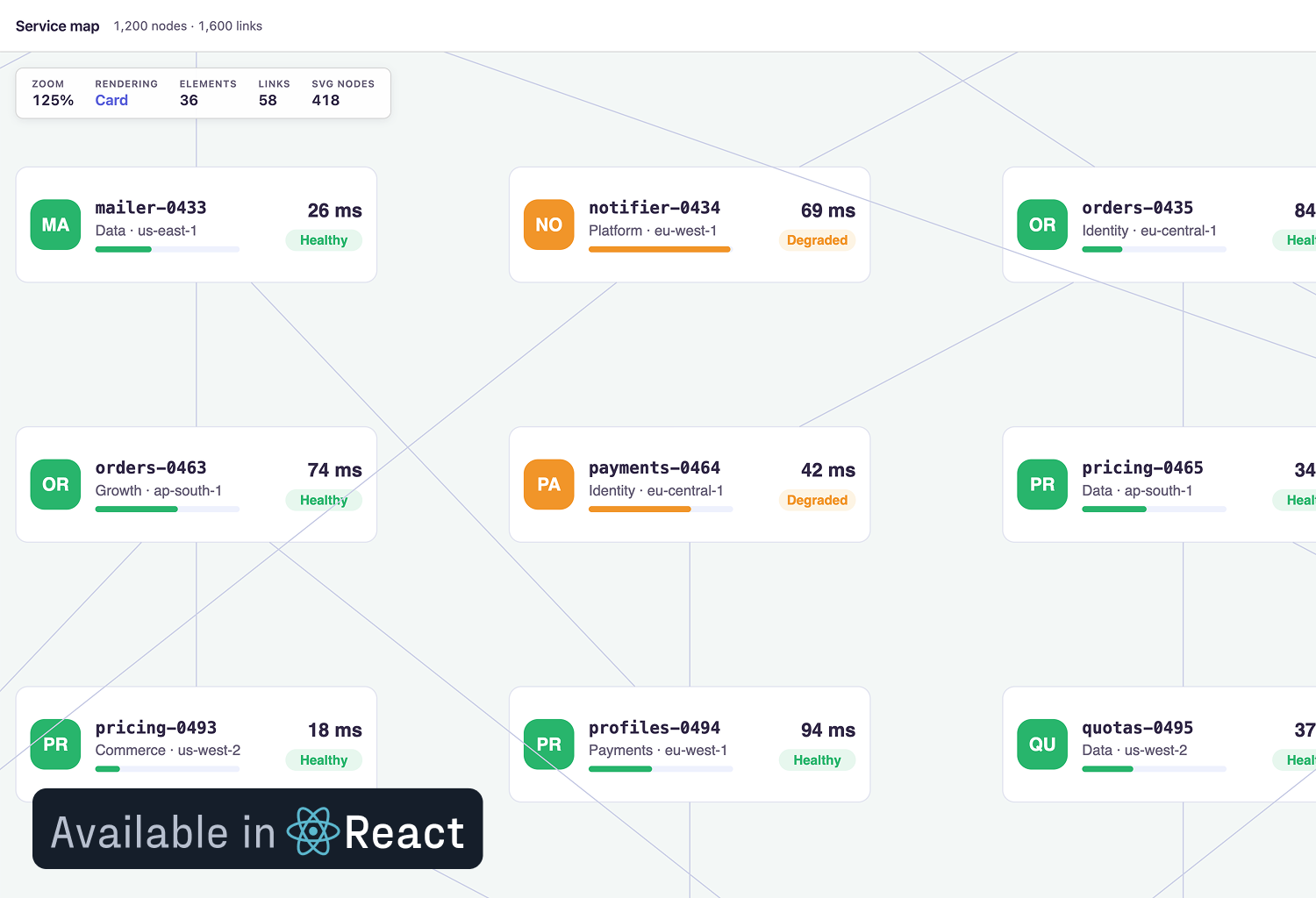Click the load bar on the quotas-0495 card

pyautogui.click(x=1155, y=769)
